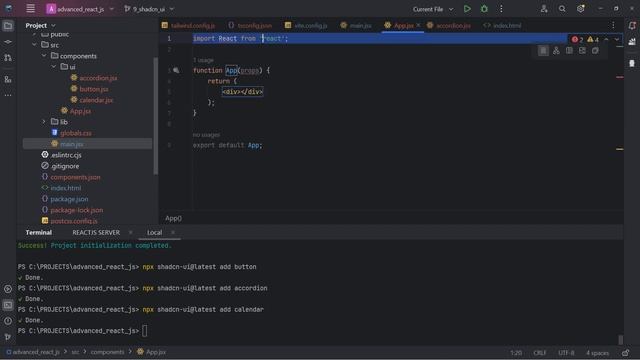The width and height of the screenshot is (640, 360).
Task: Select accordion.jsx in the project tree
Action: pyautogui.click(x=98, y=78)
